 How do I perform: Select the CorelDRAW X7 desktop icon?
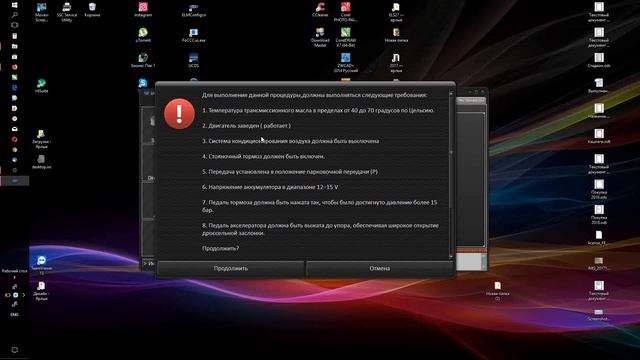345,37
